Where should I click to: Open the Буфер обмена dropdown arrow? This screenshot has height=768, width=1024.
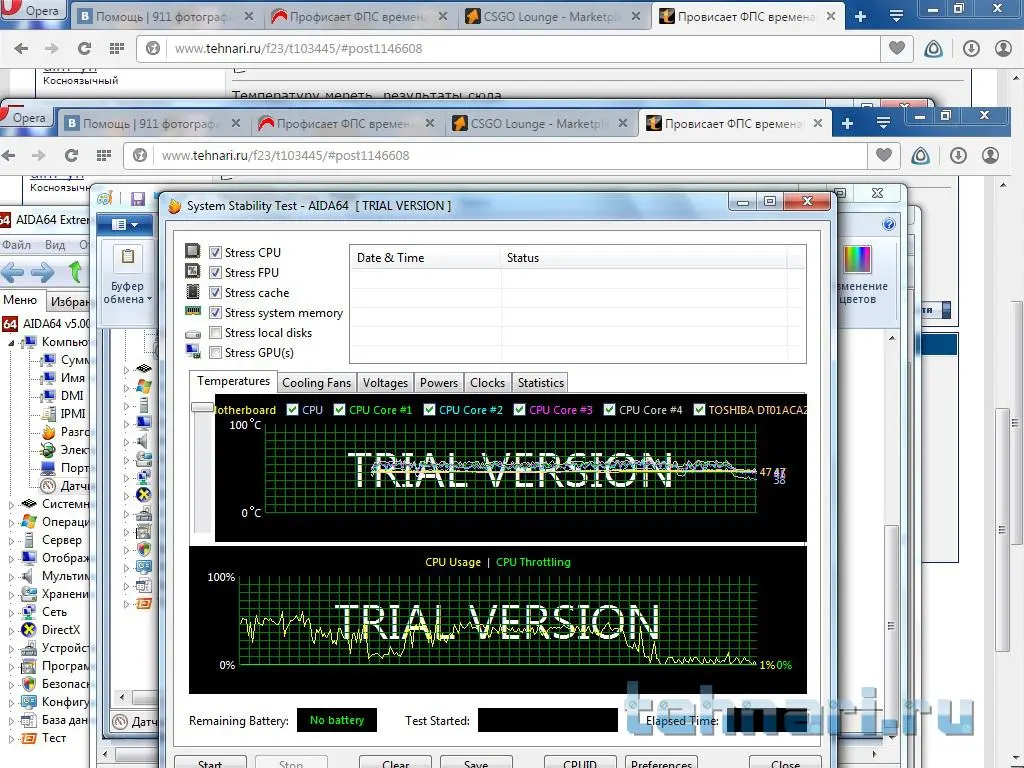coord(150,299)
